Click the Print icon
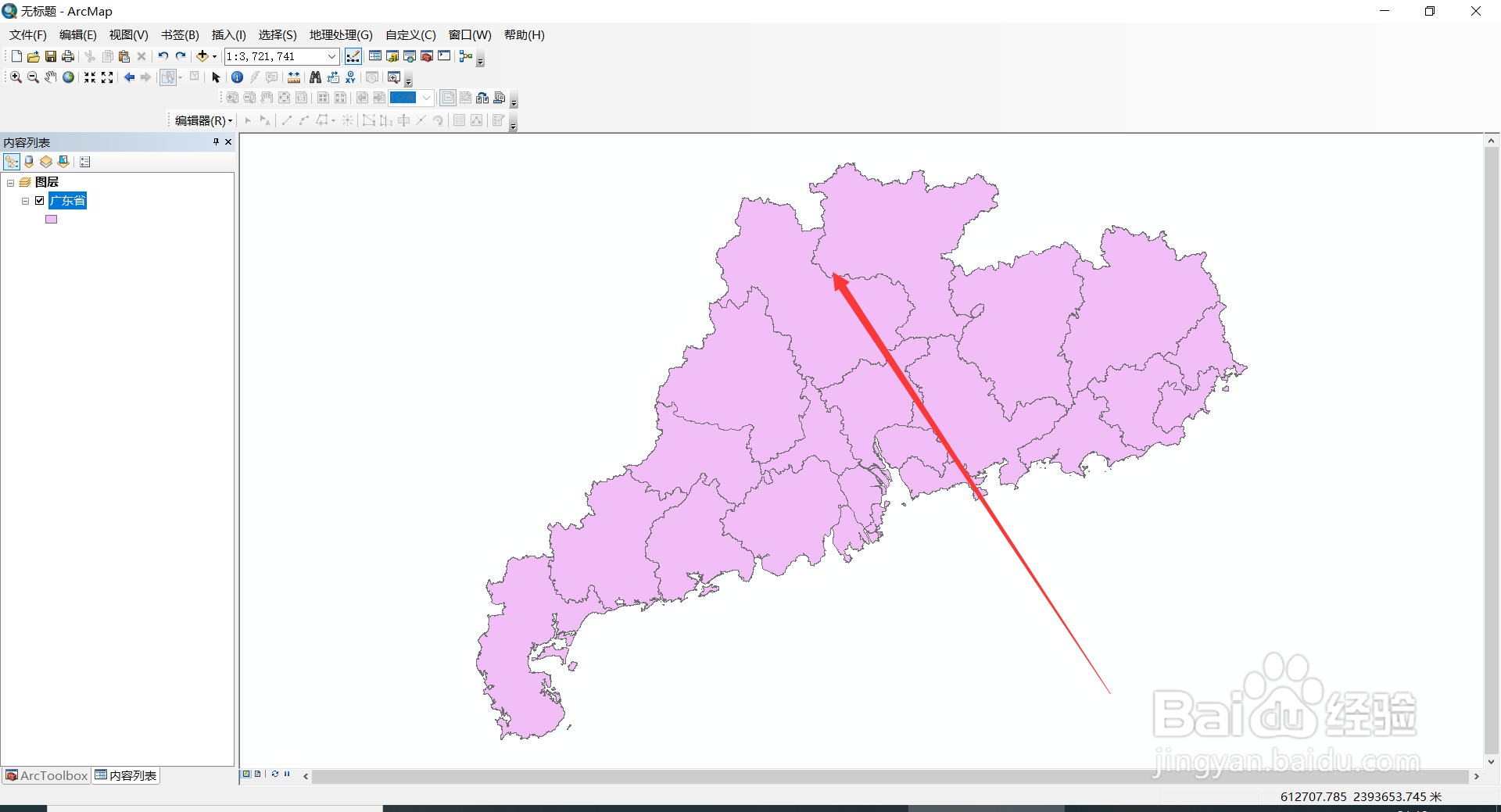 68,56
